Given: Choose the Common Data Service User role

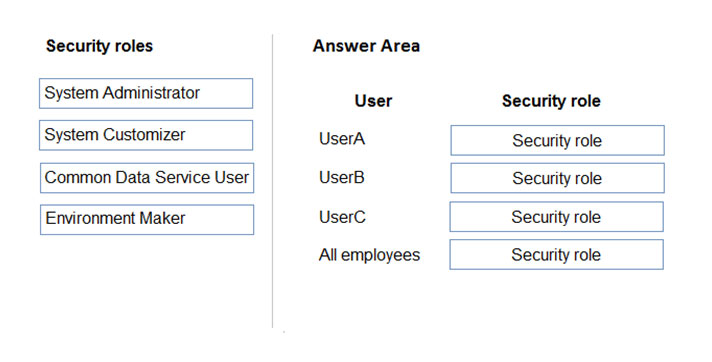Looking at the screenshot, I should pyautogui.click(x=147, y=178).
